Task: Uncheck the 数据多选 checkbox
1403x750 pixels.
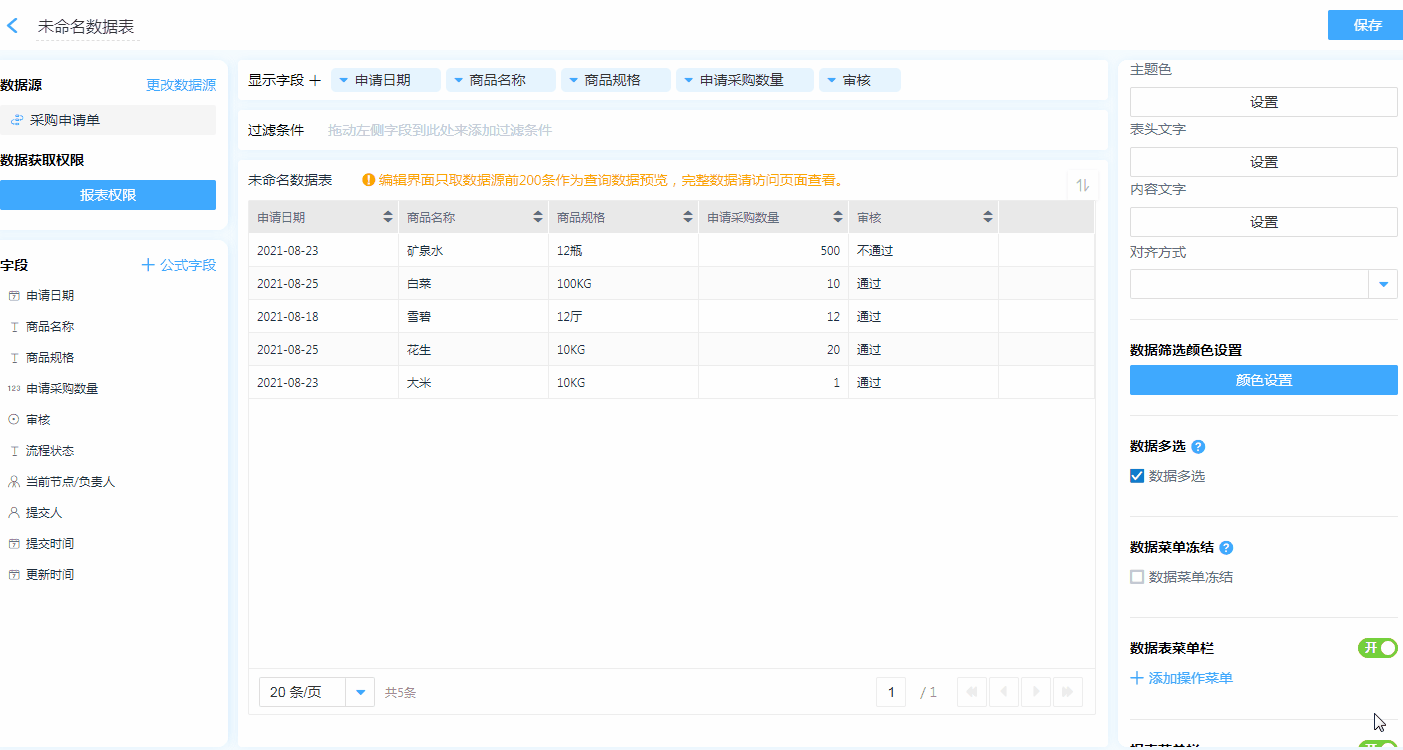Action: [1137, 476]
